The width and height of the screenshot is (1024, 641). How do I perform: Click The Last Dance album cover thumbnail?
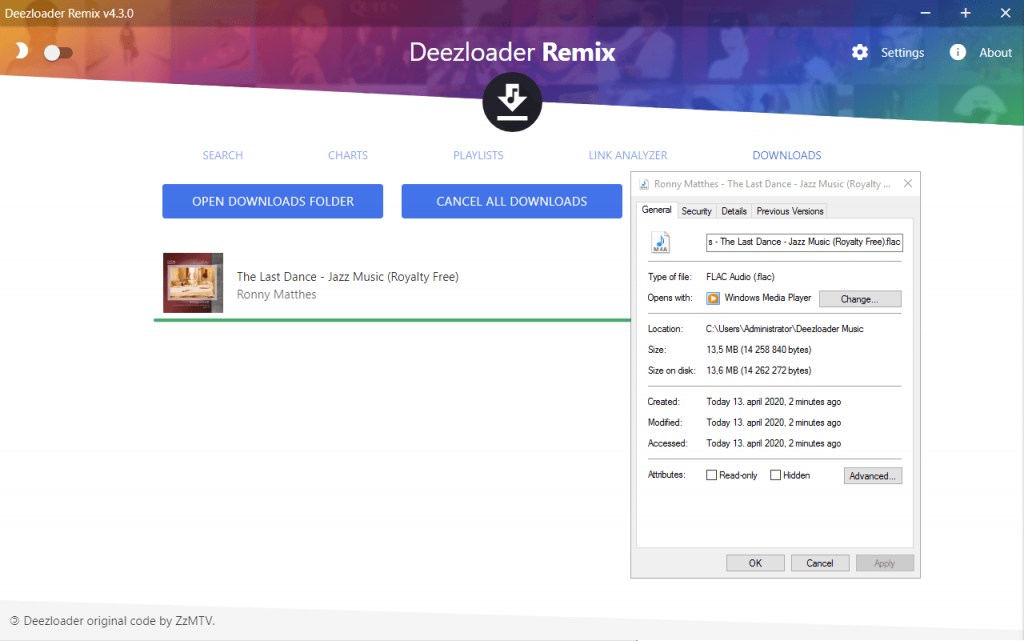(x=193, y=283)
